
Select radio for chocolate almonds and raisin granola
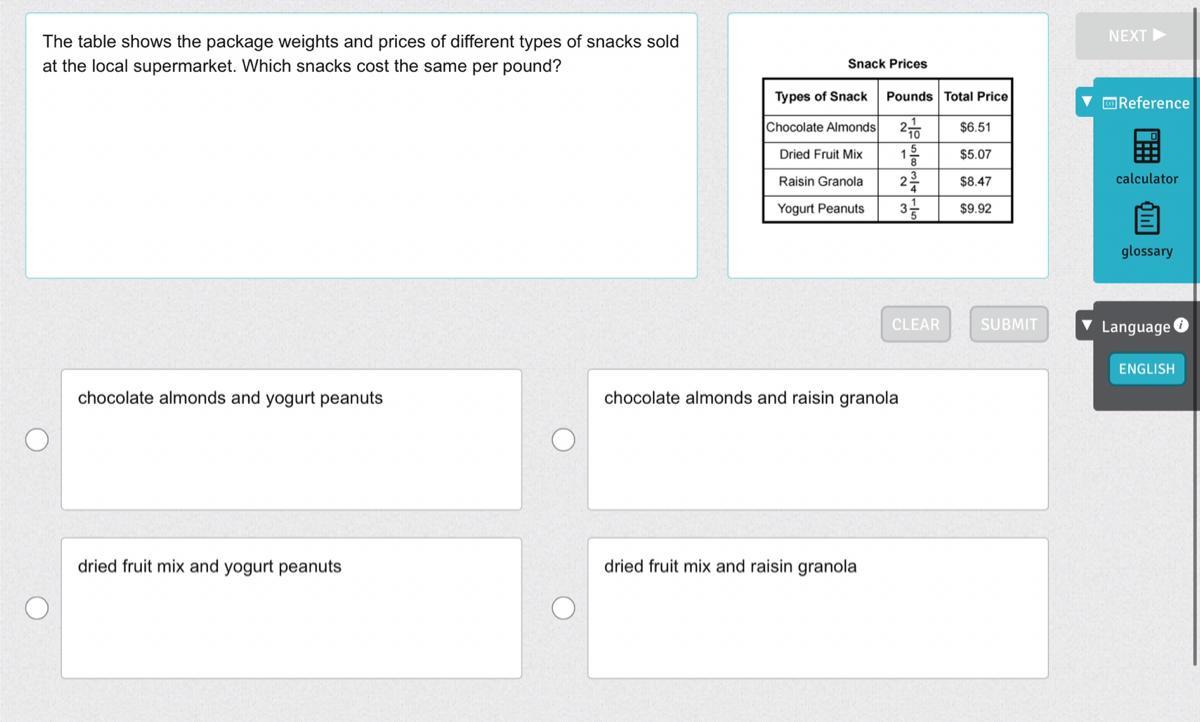(564, 440)
